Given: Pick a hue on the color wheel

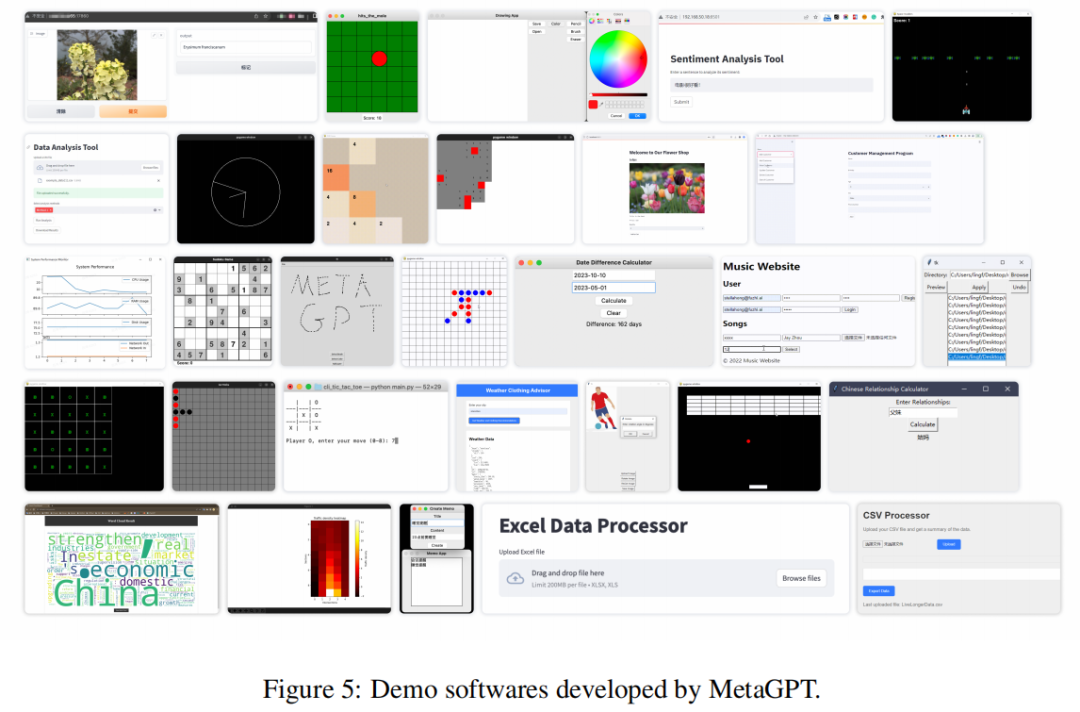Looking at the screenshot, I should (619, 59).
